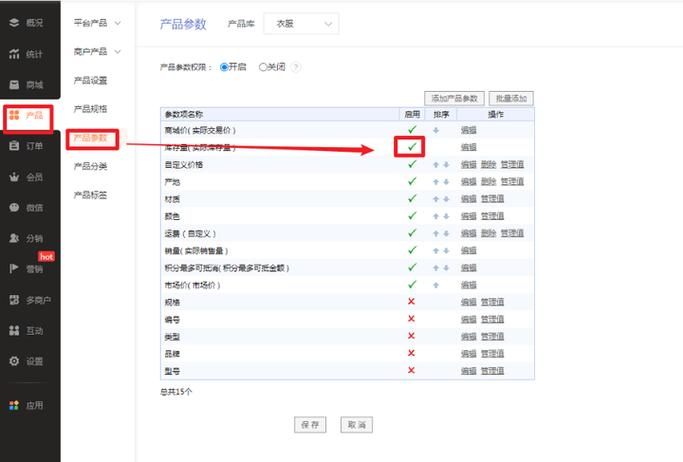Viewport: 683px width, 462px height.
Task: Open the 产品分类 menu item
Action: click(90, 166)
